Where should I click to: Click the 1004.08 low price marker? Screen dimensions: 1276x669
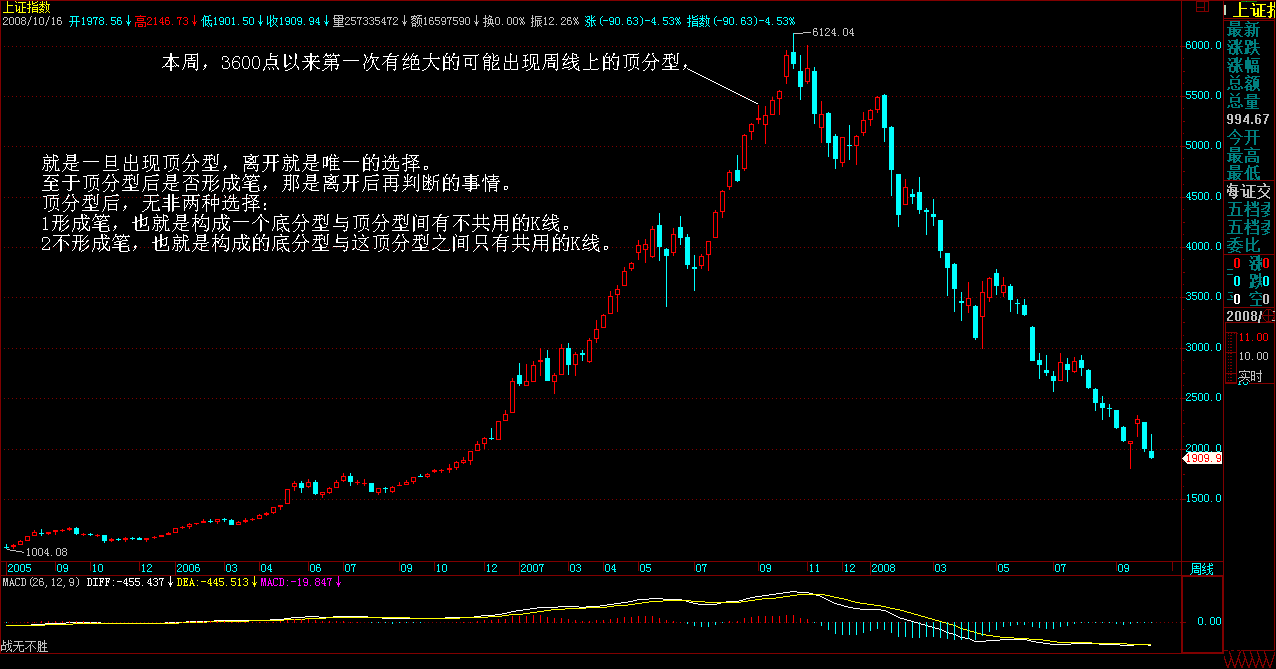(x=45, y=552)
